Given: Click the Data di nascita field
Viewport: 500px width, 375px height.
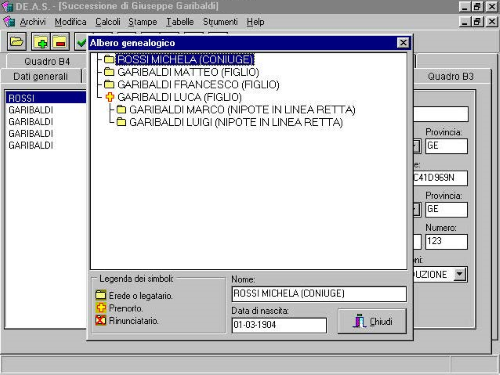Looking at the screenshot, I should (x=279, y=325).
